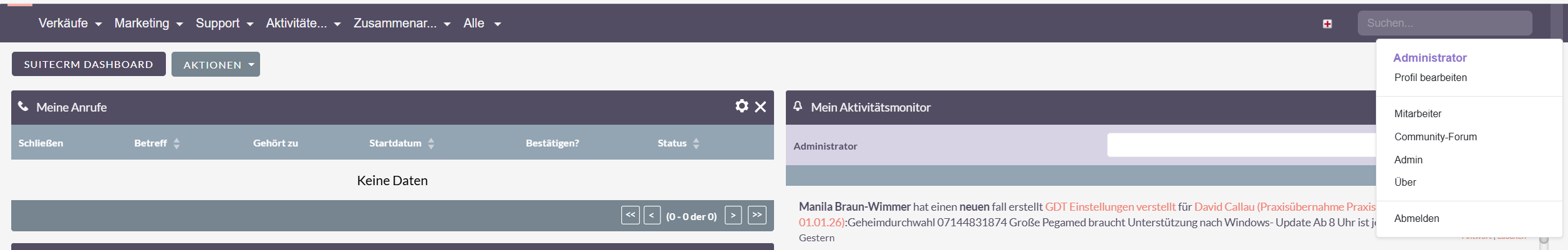Viewport: 1568px width, 250px height.
Task: Click the SUITECRM DASHBOARD button
Action: pos(89,64)
